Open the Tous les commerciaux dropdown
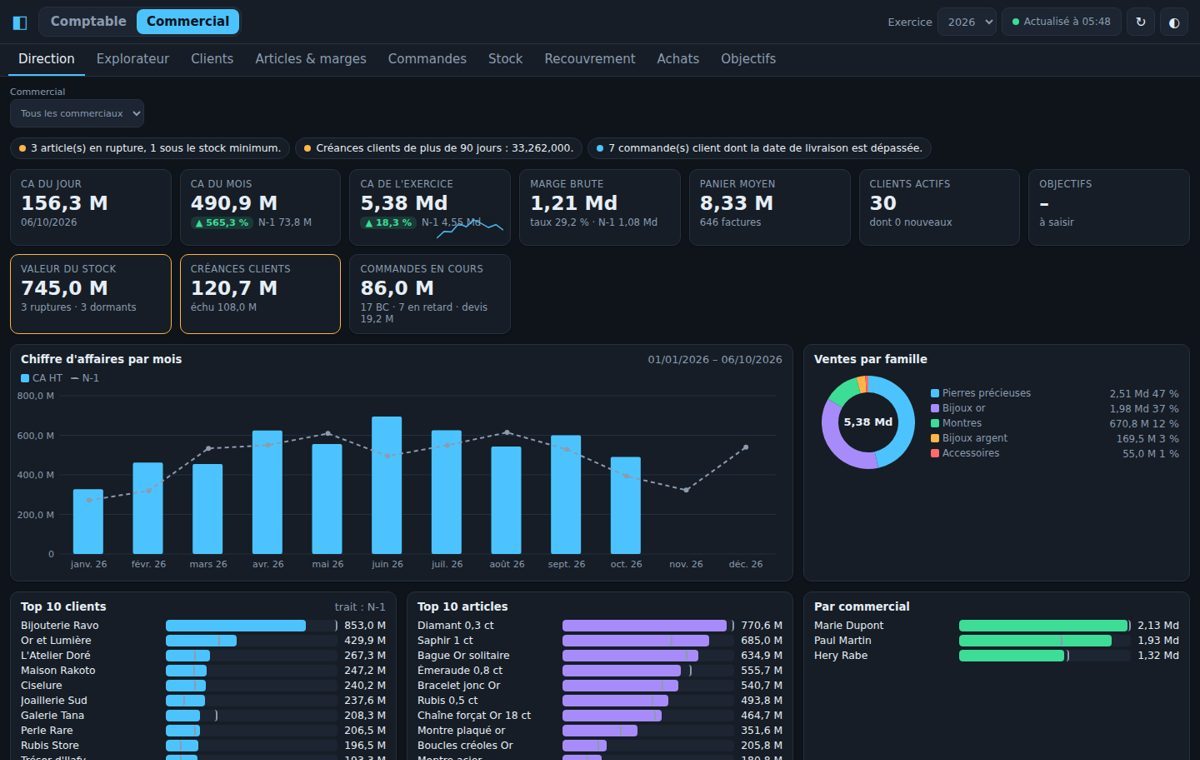 [x=77, y=113]
